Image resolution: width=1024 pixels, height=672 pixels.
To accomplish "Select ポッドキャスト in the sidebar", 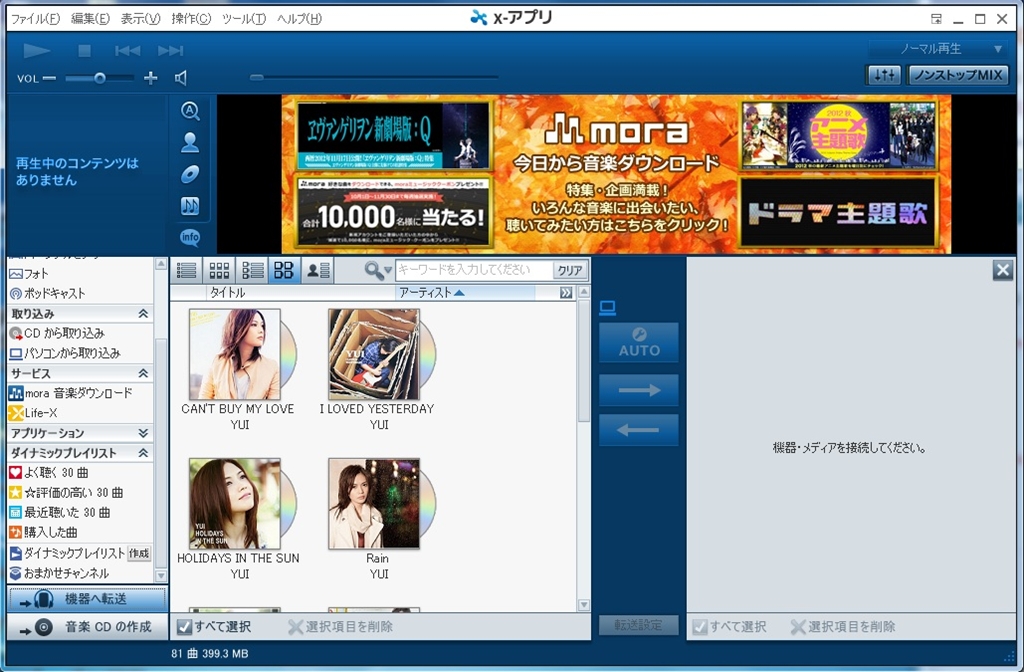I will (x=80, y=293).
